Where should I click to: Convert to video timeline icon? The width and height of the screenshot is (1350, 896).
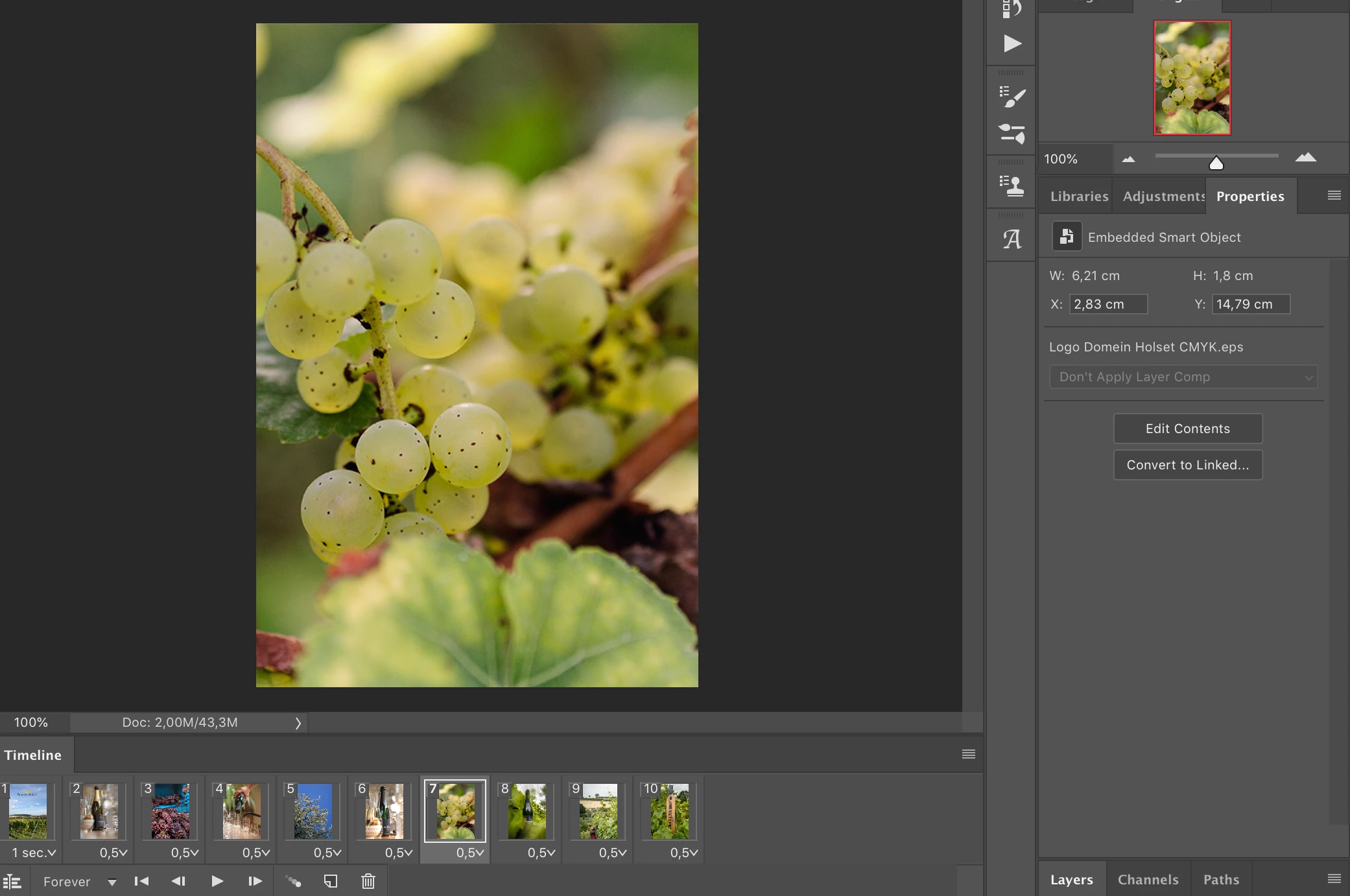tap(12, 881)
